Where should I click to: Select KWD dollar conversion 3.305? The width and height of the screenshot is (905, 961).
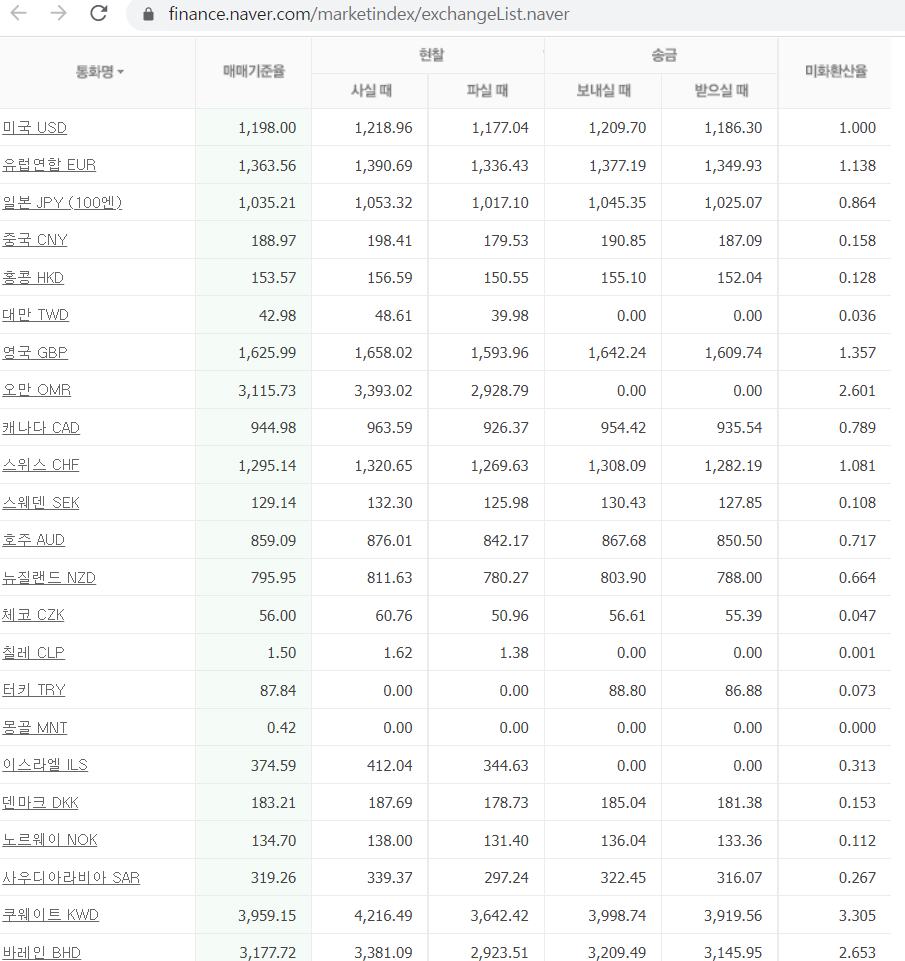(x=857, y=916)
